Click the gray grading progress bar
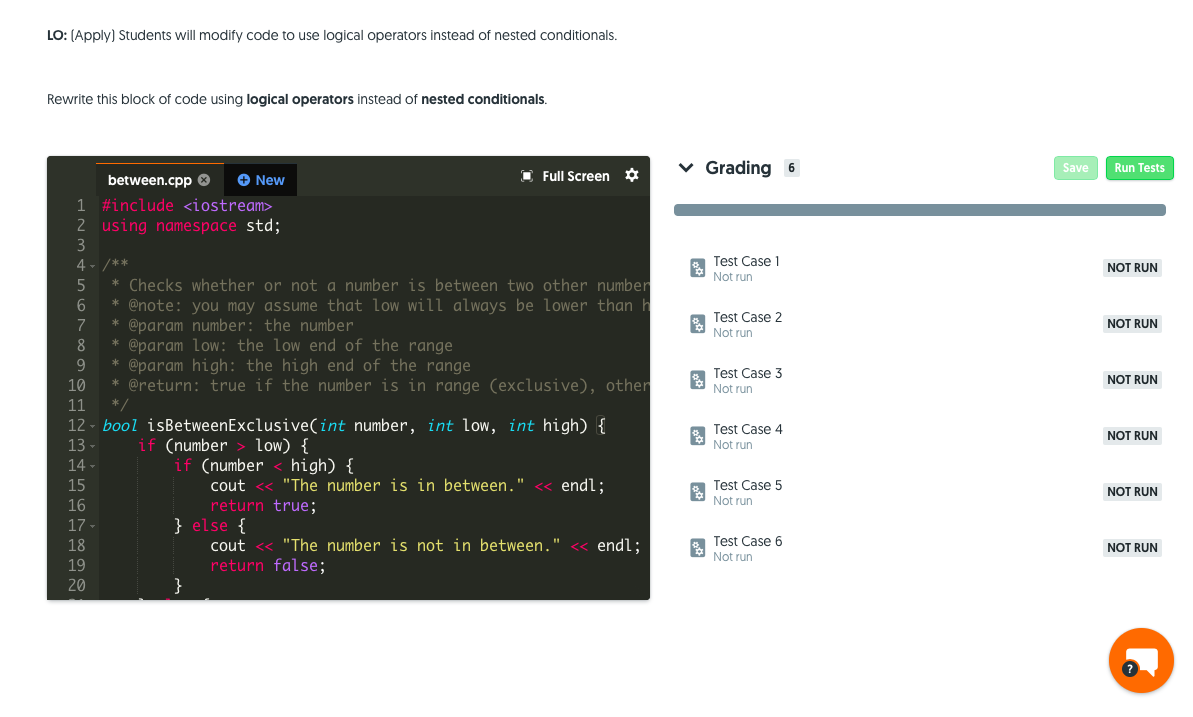Screen dimensions: 1193x717 pos(920,210)
